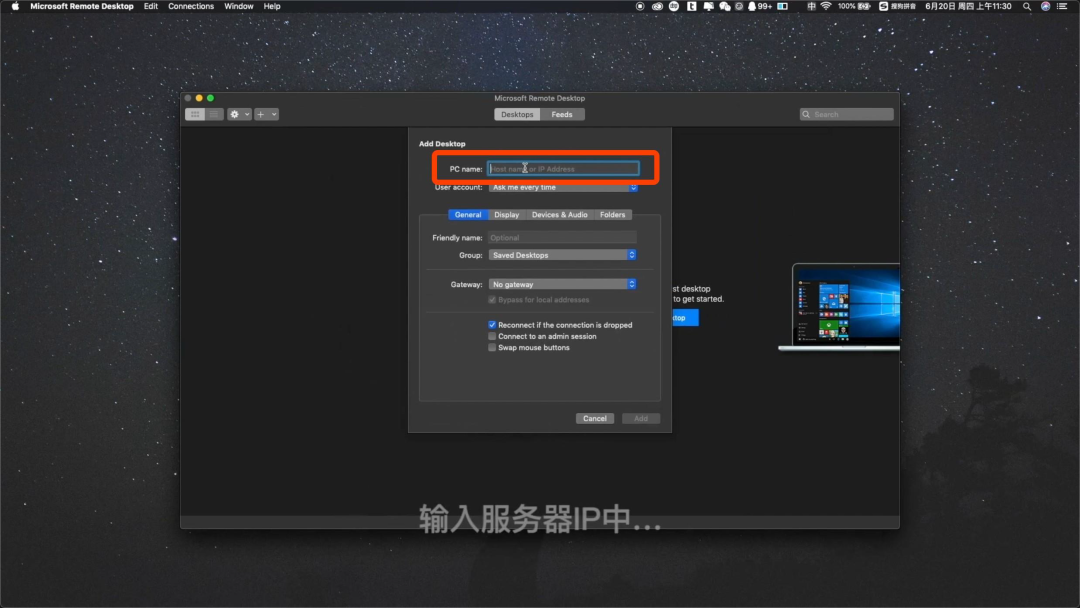Enable Connect to an admin session
Image resolution: width=1080 pixels, height=608 pixels.
click(x=492, y=336)
